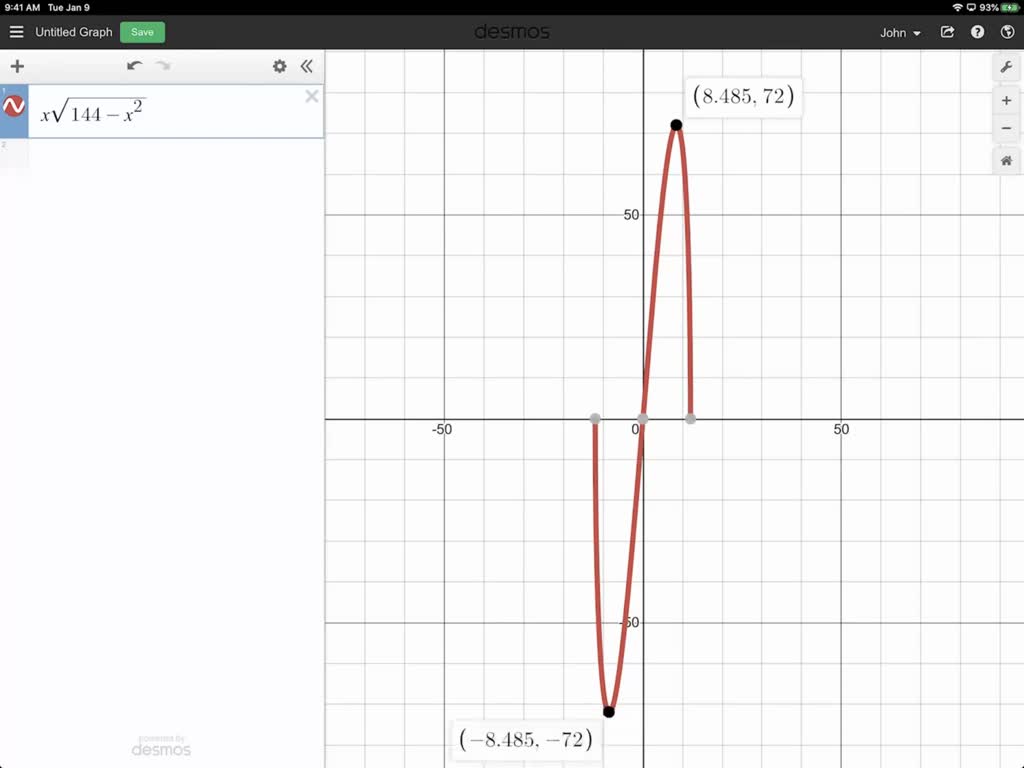Screen dimensions: 1024x768
Task: Zoom in using the plus icon
Action: tap(1006, 100)
